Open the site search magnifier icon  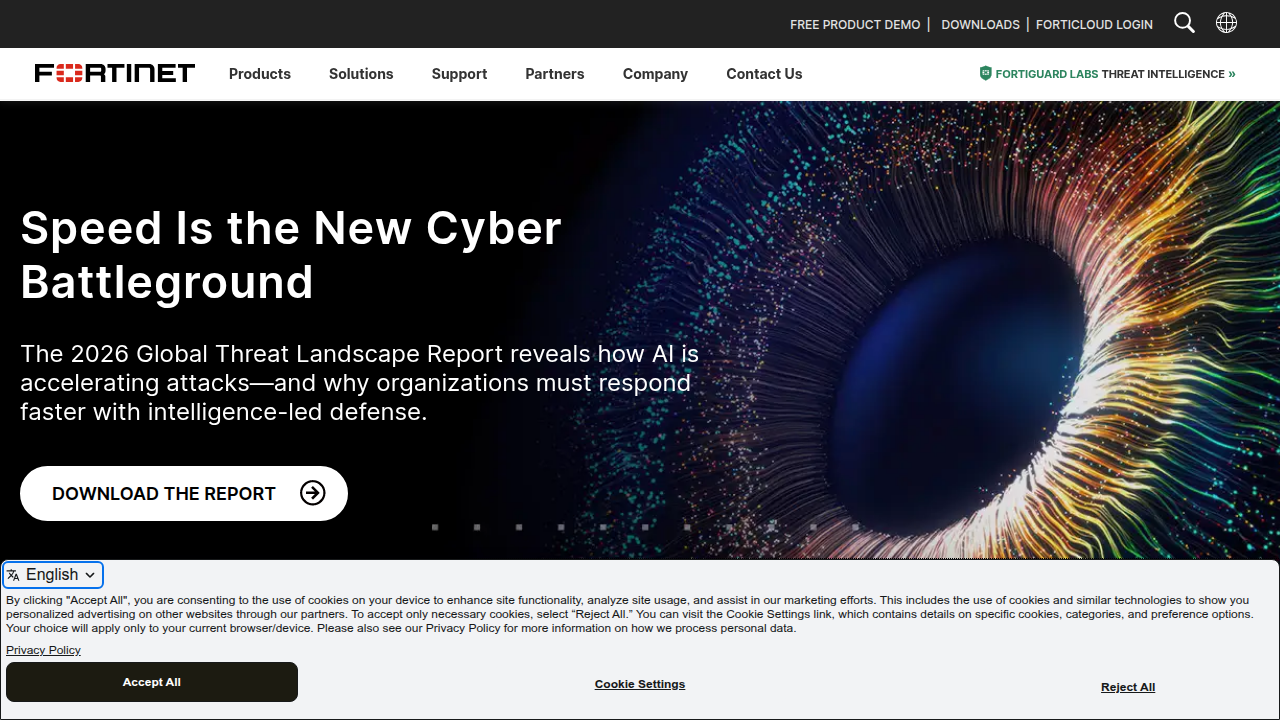(x=1184, y=23)
